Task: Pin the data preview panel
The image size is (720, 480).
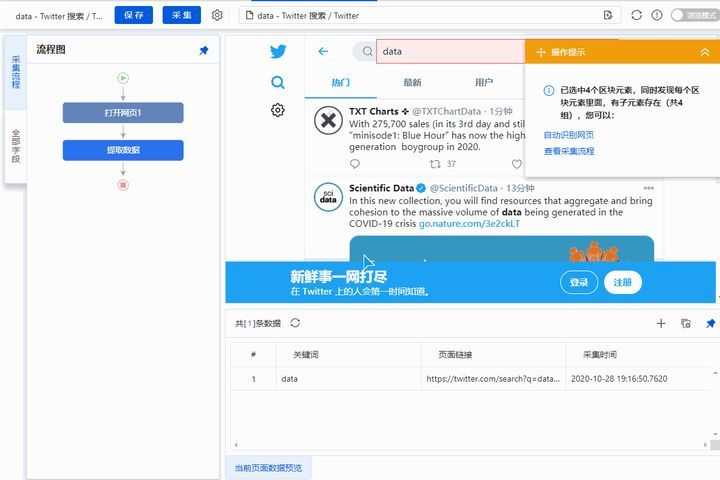Action: [x=710, y=323]
